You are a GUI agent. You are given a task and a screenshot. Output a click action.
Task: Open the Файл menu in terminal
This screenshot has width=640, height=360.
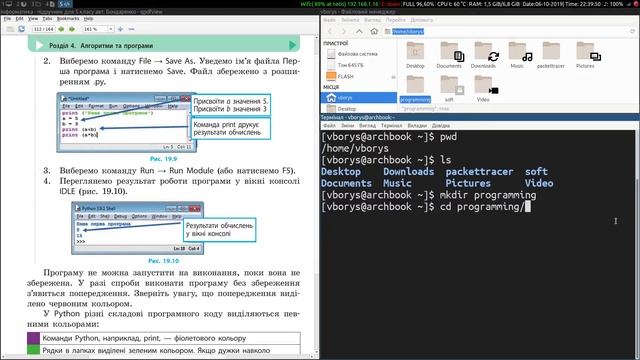click(x=329, y=126)
